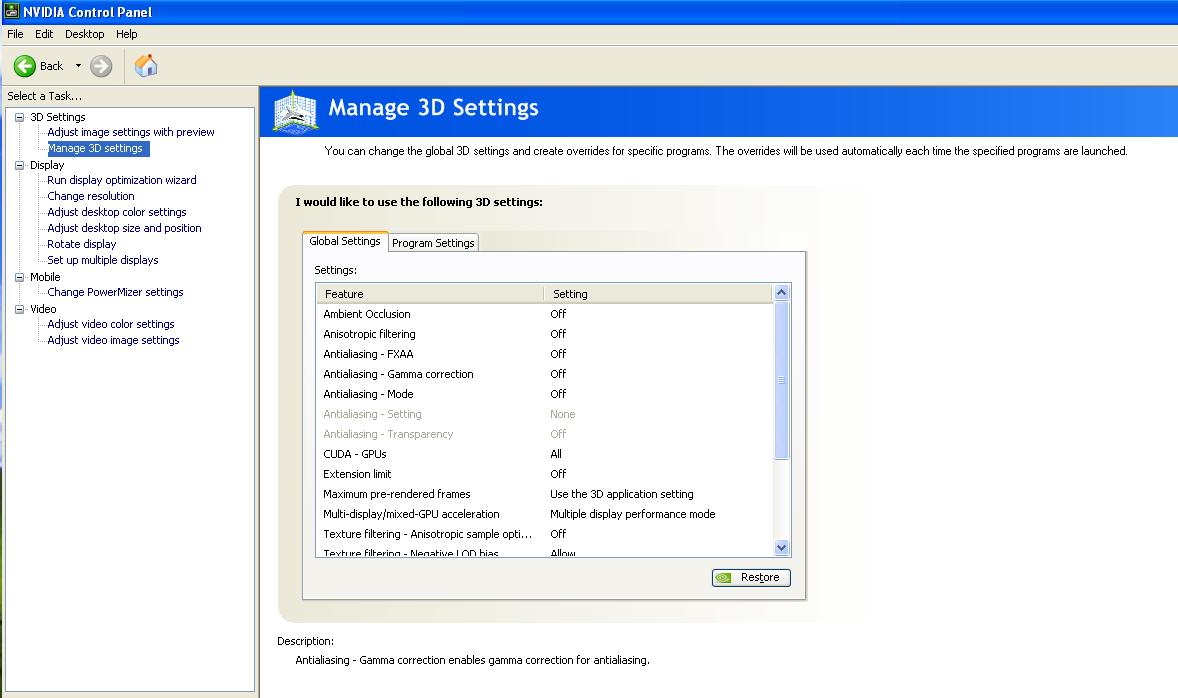Click the Manage 3D Settings header icon
The image size is (1178, 698).
coord(295,112)
